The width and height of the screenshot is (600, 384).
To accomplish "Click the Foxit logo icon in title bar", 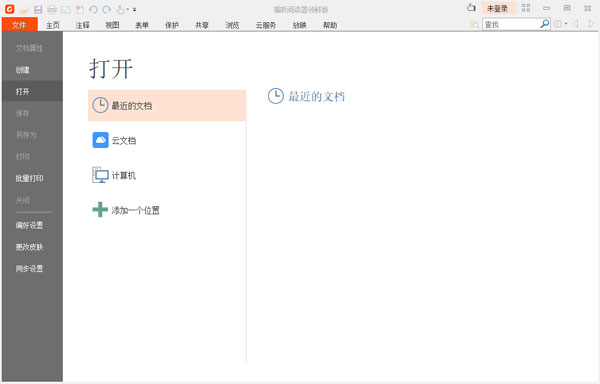I will point(10,9).
